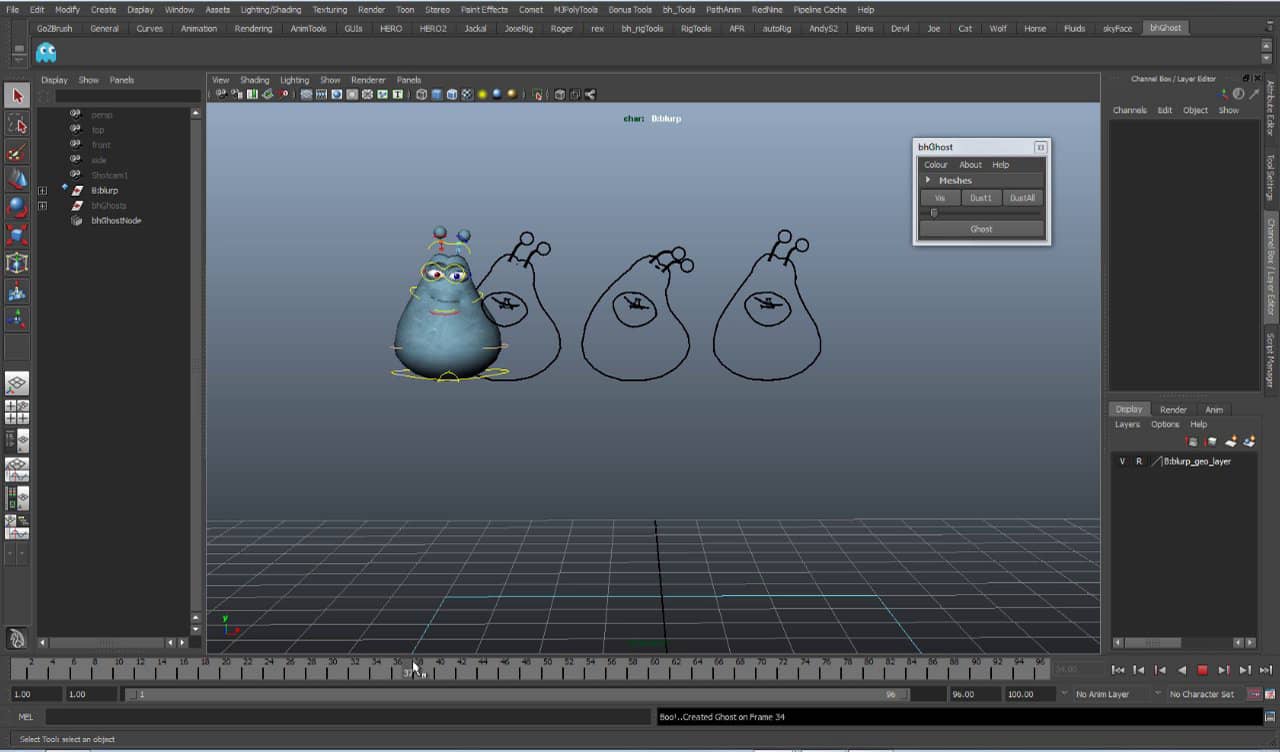The image size is (1280, 752).
Task: Toggle R display type of B:blurp_geo_layer
Action: (1138, 461)
